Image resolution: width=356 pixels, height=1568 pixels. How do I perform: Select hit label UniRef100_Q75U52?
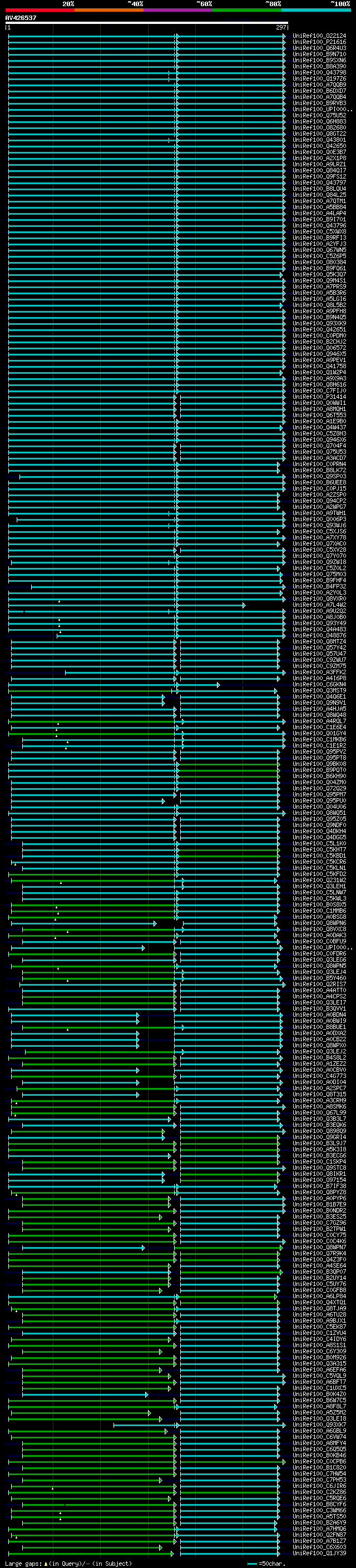click(x=319, y=116)
